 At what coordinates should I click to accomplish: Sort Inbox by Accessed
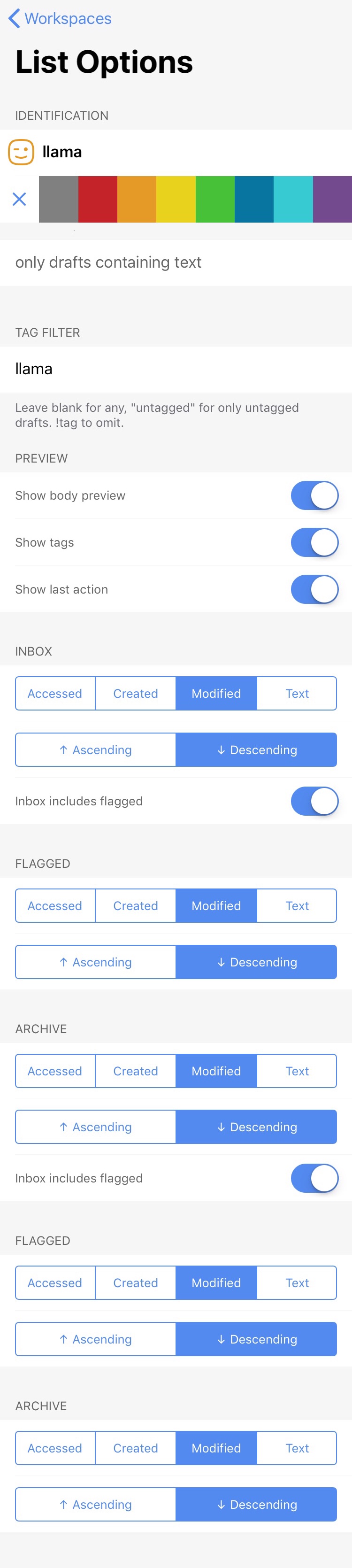click(x=55, y=693)
